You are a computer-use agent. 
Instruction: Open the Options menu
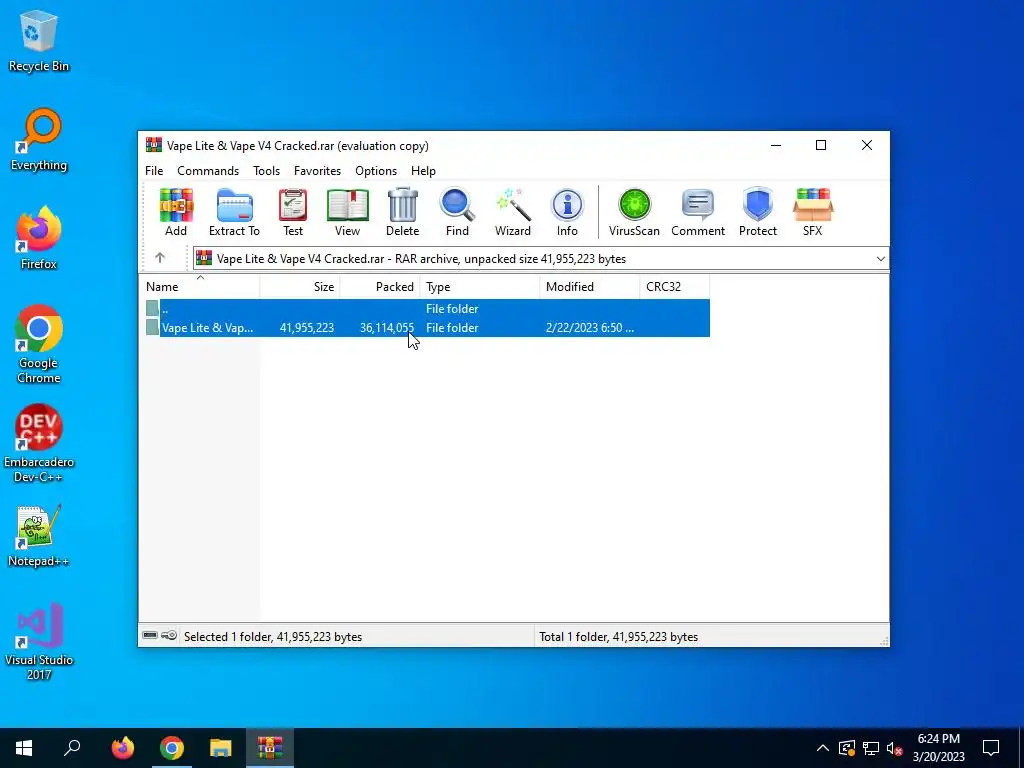point(376,170)
